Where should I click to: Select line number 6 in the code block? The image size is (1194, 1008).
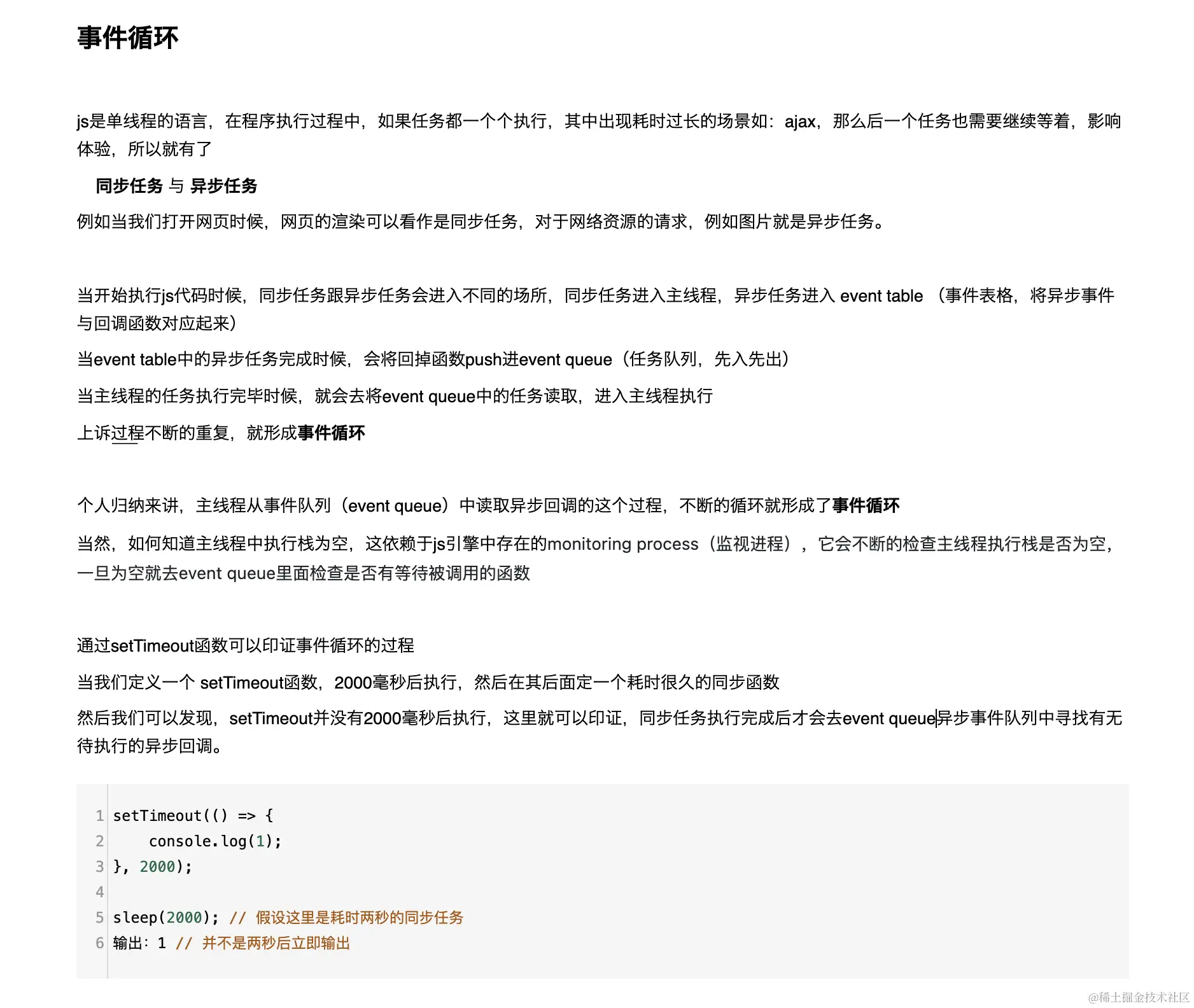point(100,942)
